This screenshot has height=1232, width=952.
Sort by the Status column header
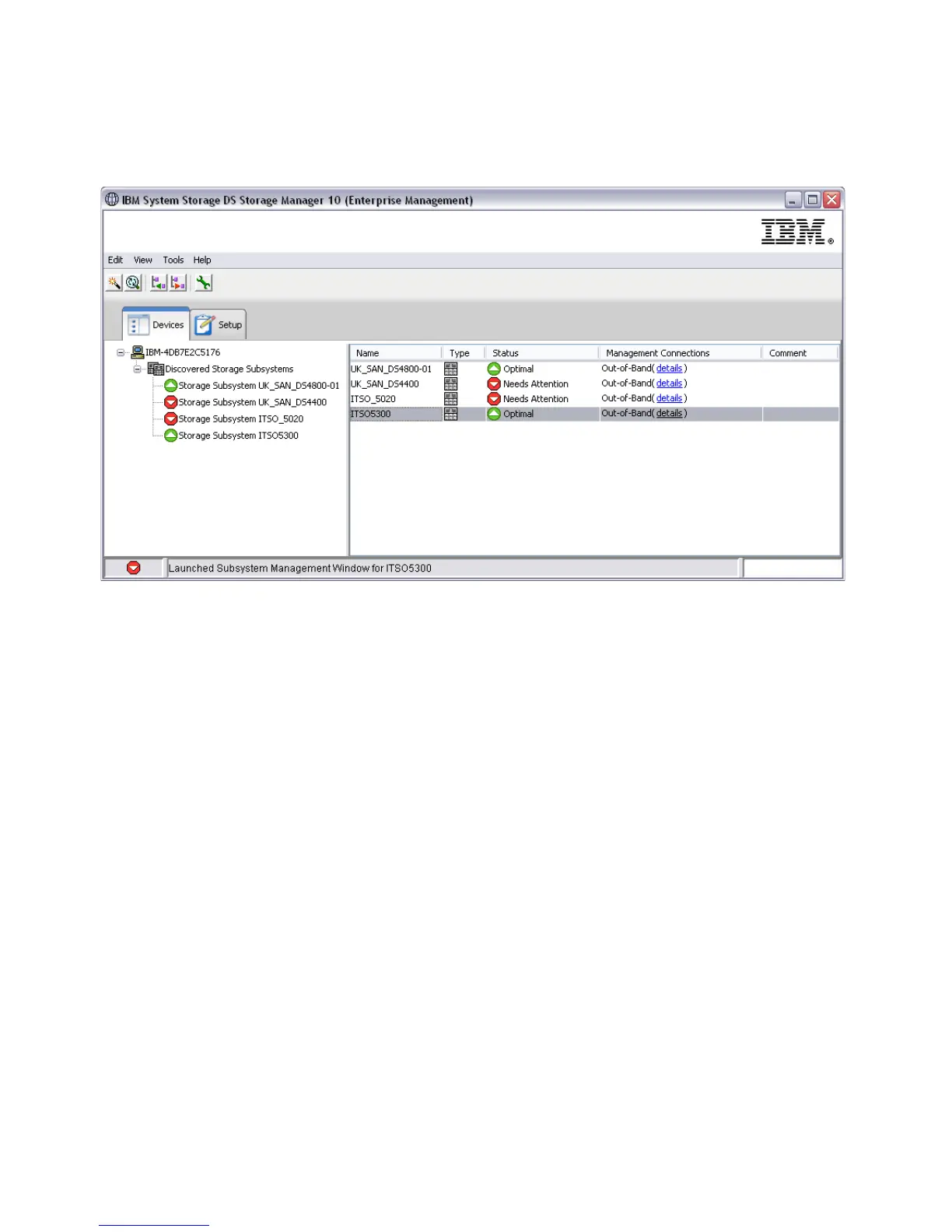(x=542, y=353)
